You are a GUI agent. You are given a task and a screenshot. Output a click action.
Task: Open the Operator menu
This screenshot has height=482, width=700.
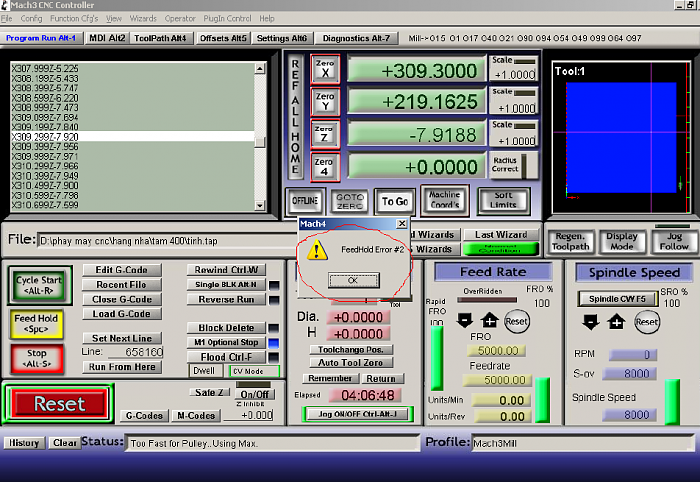[180, 18]
